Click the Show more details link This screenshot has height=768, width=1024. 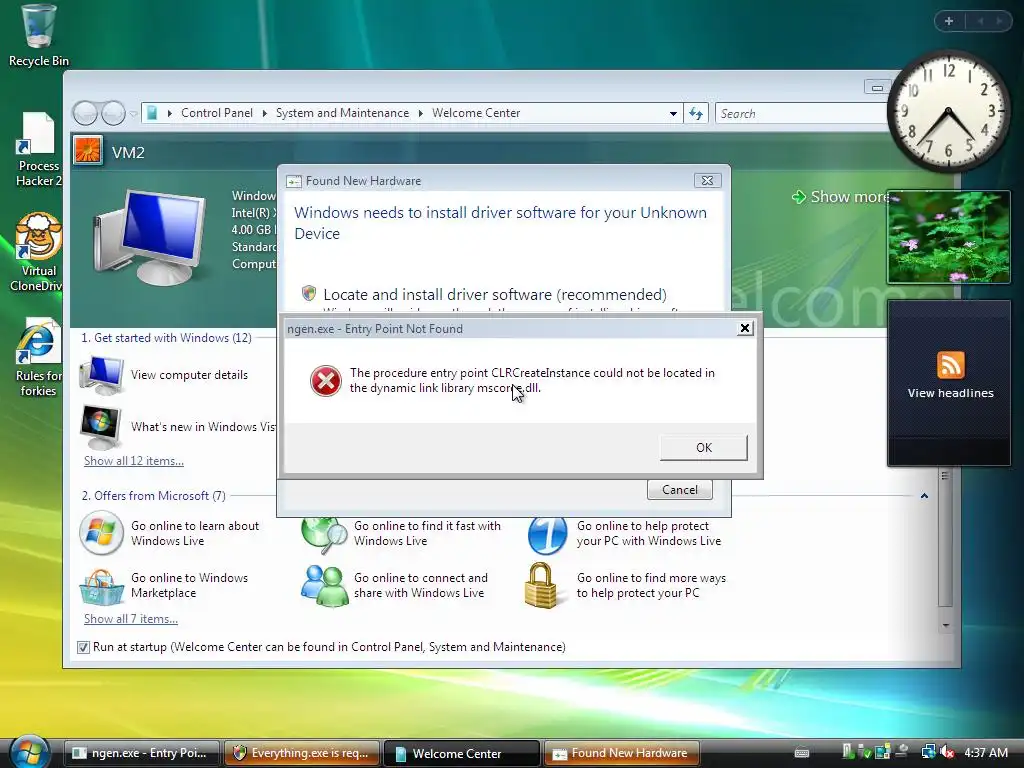(839, 197)
